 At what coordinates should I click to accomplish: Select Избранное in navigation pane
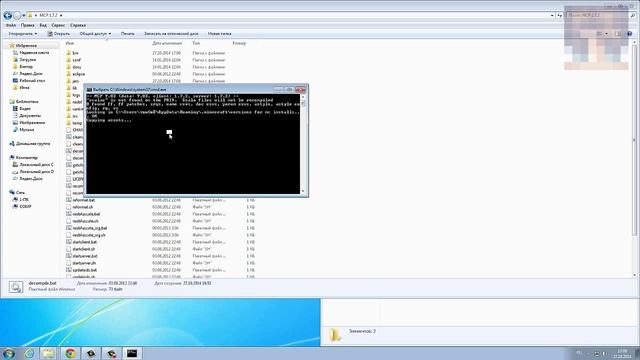point(26,46)
